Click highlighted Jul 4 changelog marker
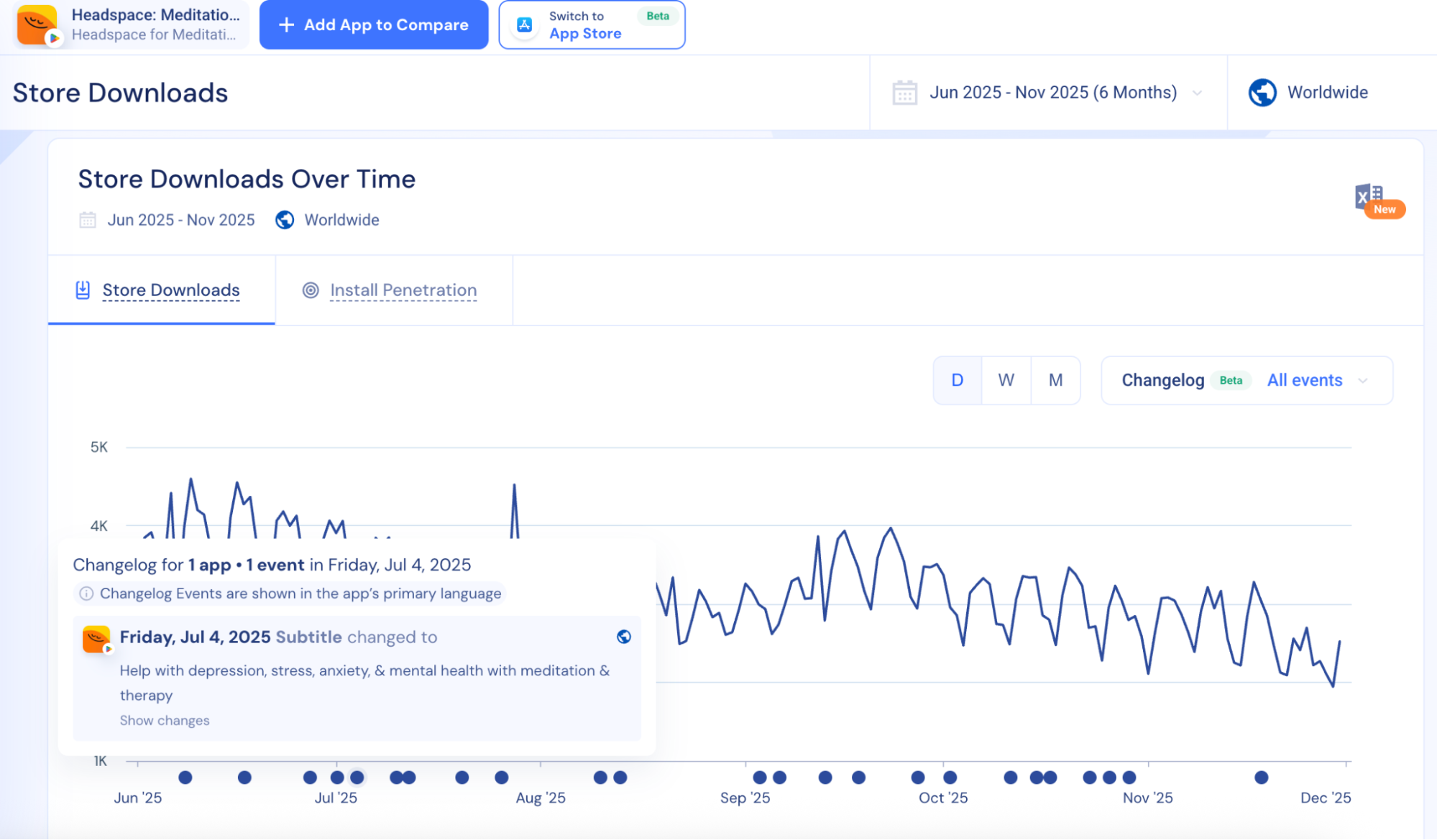1437x840 pixels. (x=357, y=777)
